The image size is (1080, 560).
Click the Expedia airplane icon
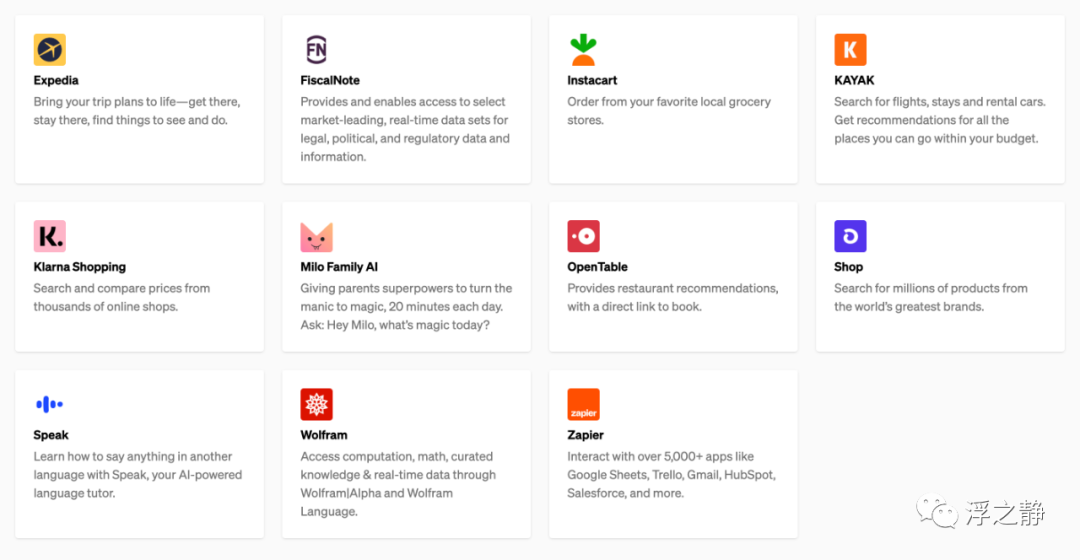pos(49,49)
